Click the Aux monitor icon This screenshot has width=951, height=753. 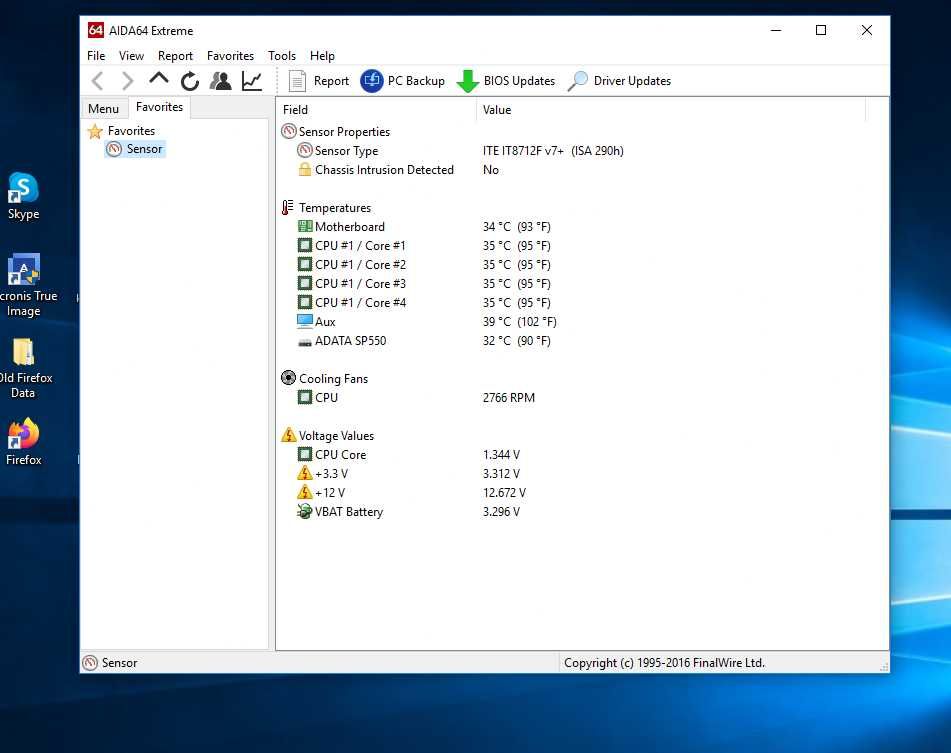(x=304, y=321)
